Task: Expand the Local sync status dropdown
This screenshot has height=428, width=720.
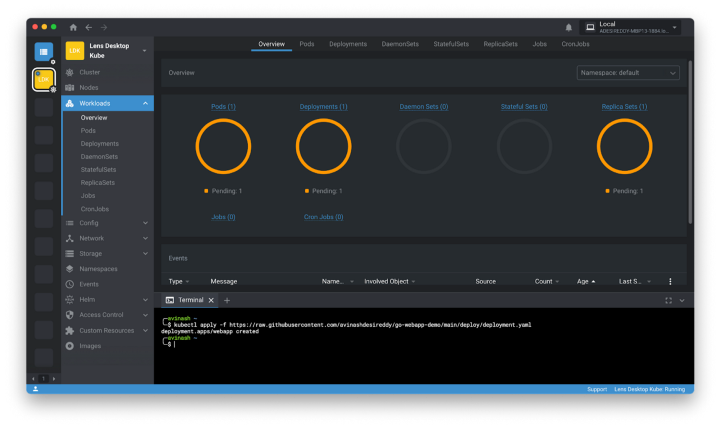Action: pyautogui.click(x=676, y=27)
